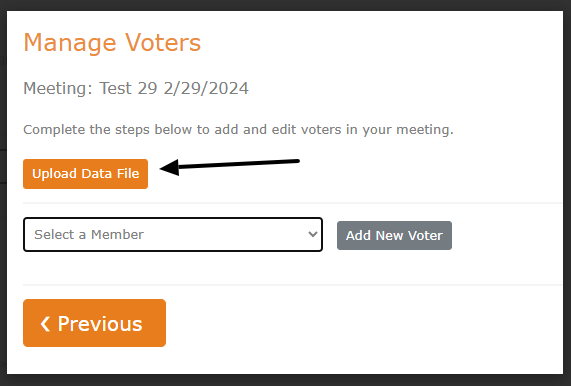Click the dark backdrop above the dialog

tap(286, 5)
